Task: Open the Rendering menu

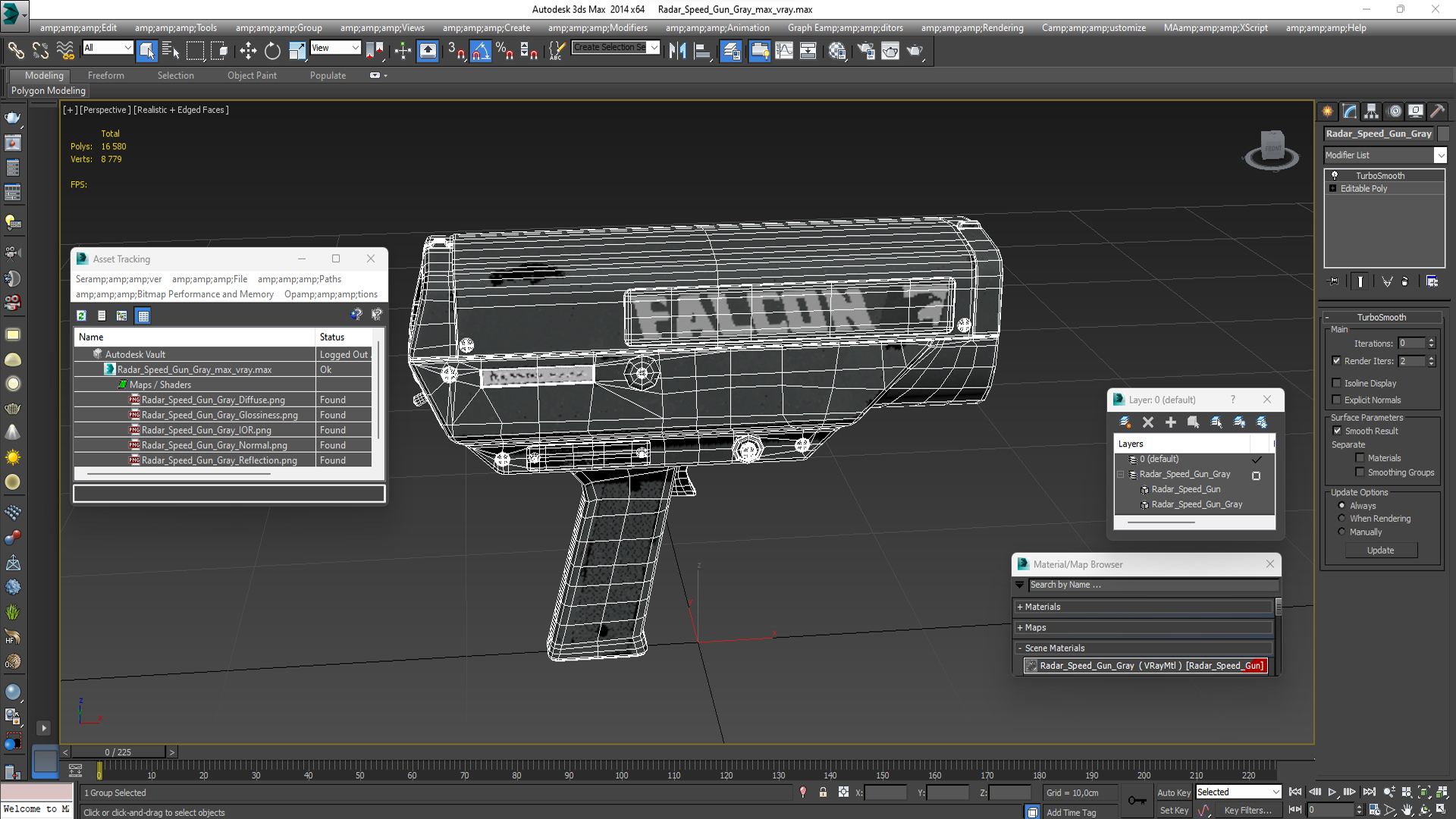Action: 972,28
